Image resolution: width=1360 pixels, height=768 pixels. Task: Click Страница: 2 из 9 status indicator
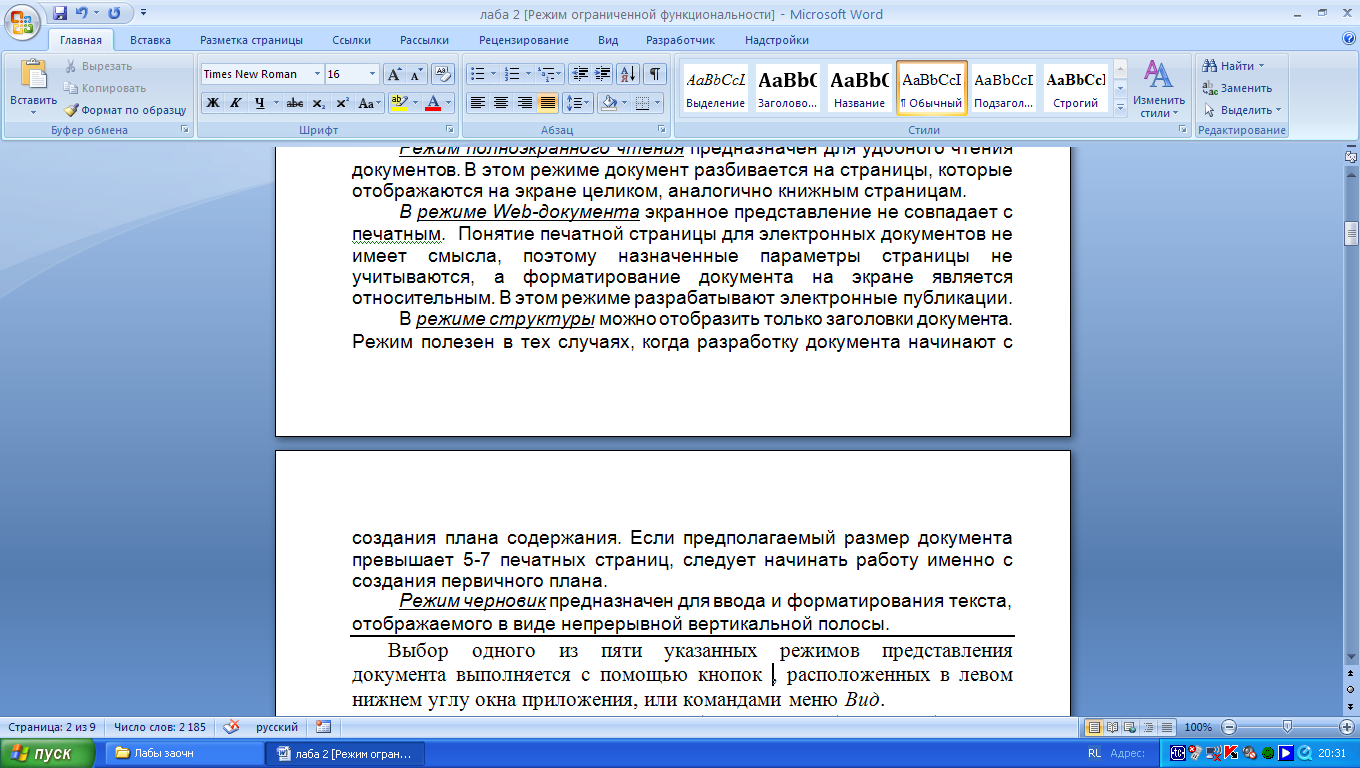point(52,727)
